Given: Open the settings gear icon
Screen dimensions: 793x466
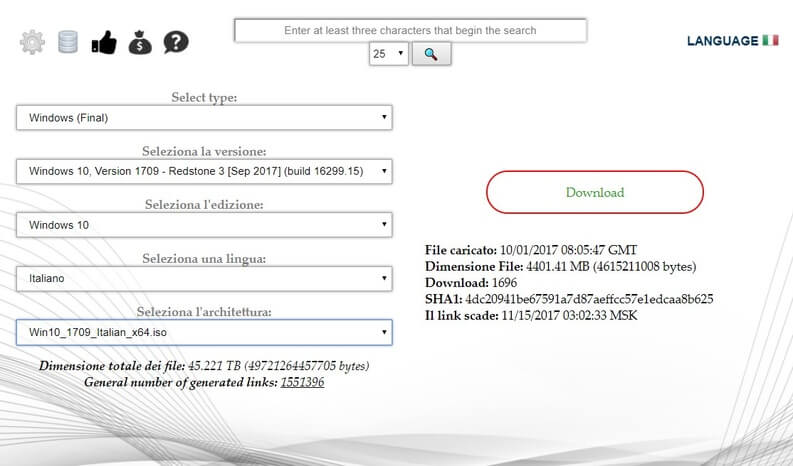Looking at the screenshot, I should click(x=32, y=42).
